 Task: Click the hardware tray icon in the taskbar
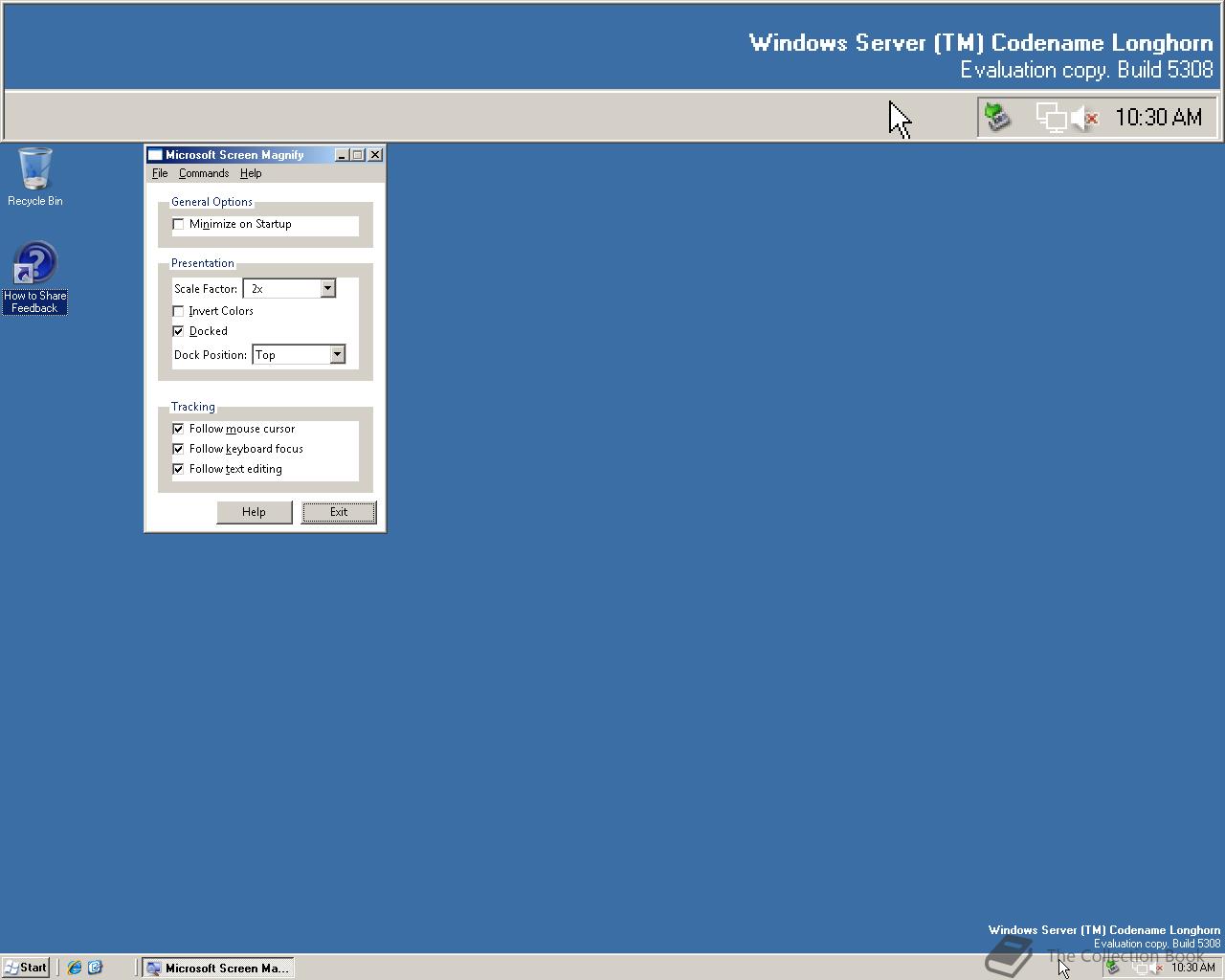click(x=1112, y=967)
